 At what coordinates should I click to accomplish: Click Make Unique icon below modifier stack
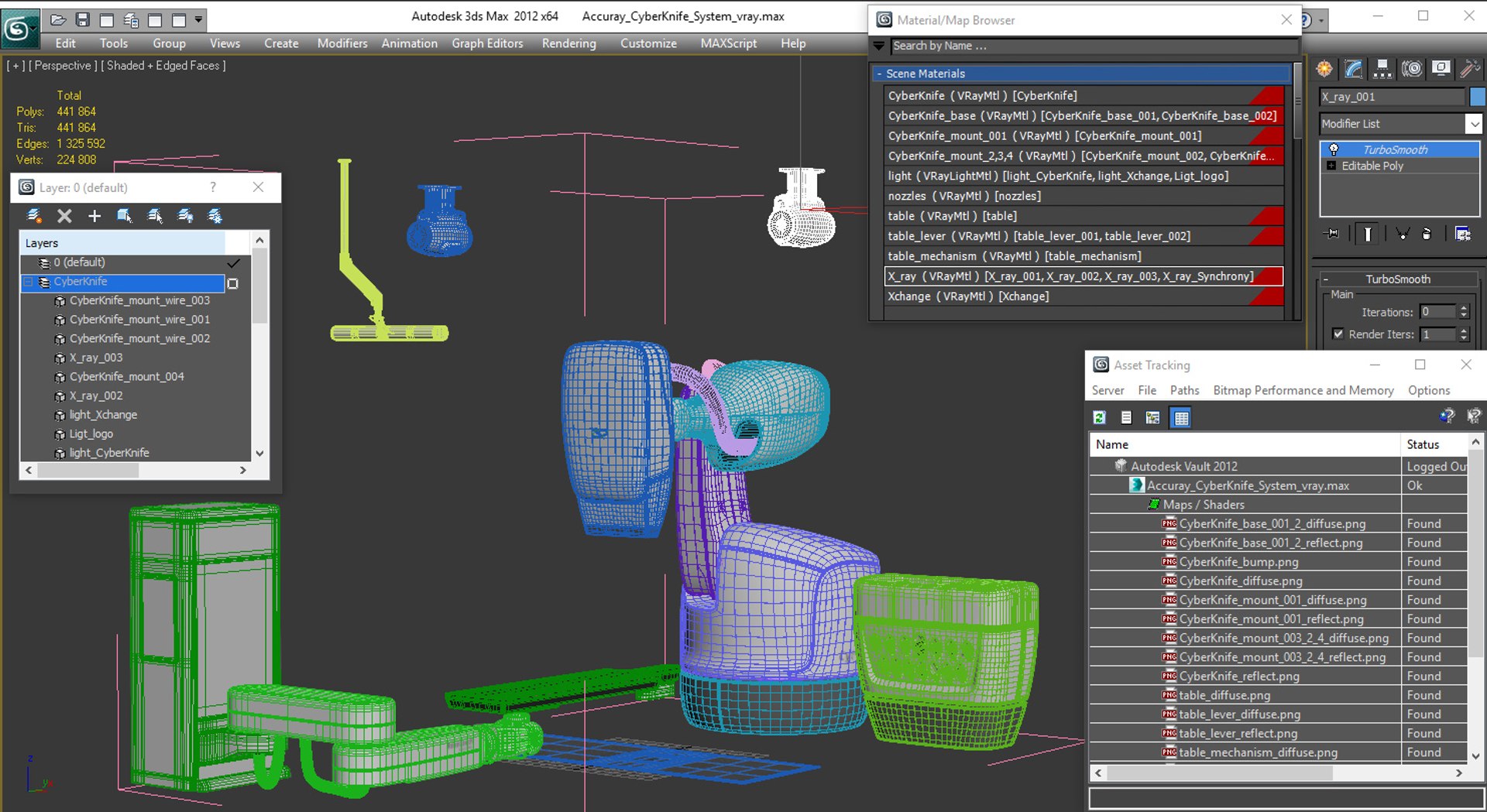(1403, 233)
